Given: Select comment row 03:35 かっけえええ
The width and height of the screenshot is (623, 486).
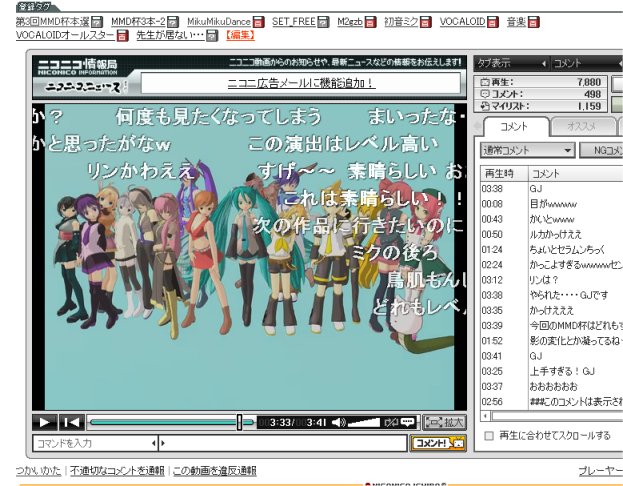Looking at the screenshot, I should 551,310.
